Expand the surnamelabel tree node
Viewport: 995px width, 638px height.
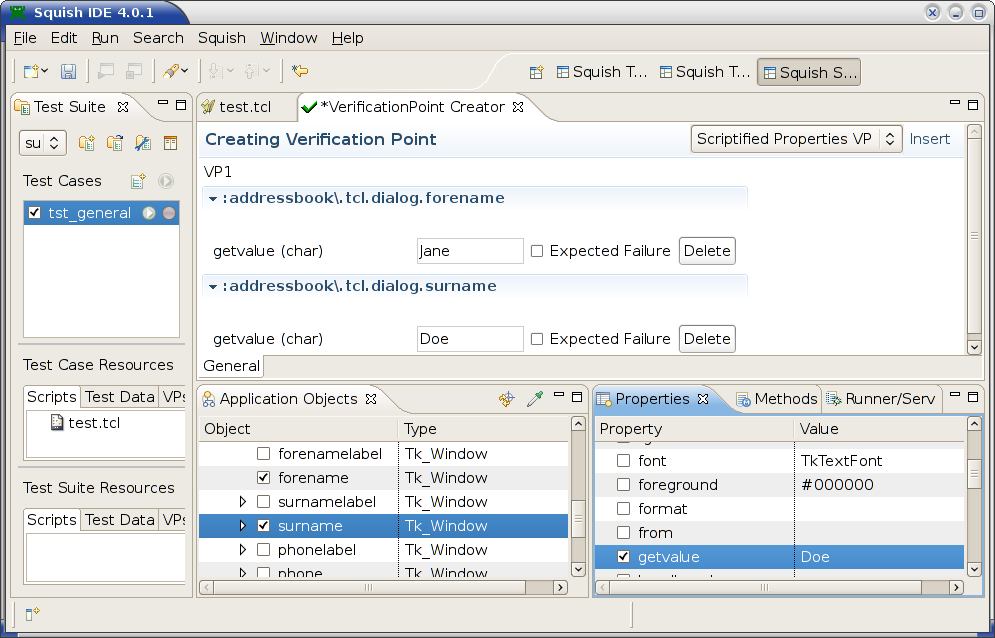(242, 502)
